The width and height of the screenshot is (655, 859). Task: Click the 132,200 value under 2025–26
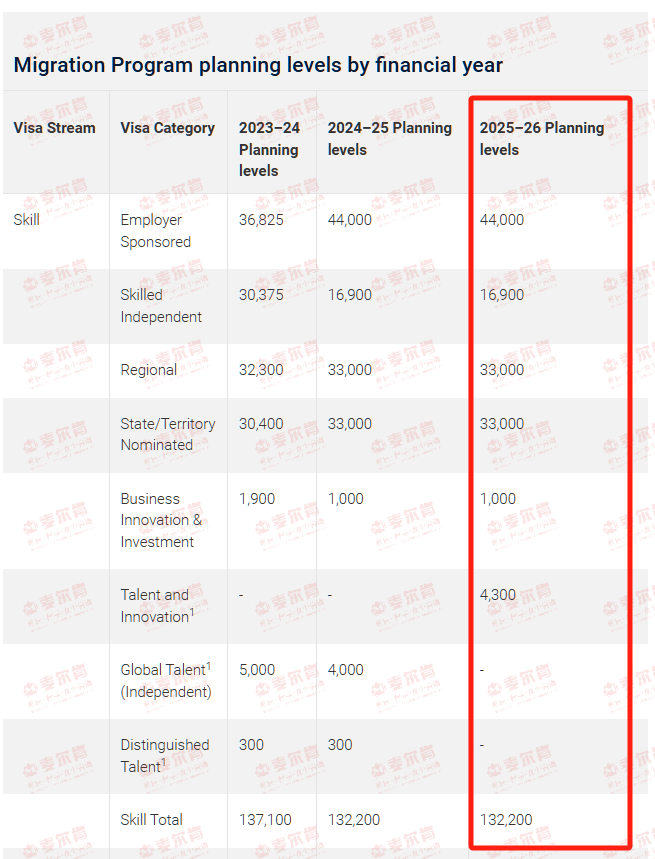pyautogui.click(x=506, y=820)
